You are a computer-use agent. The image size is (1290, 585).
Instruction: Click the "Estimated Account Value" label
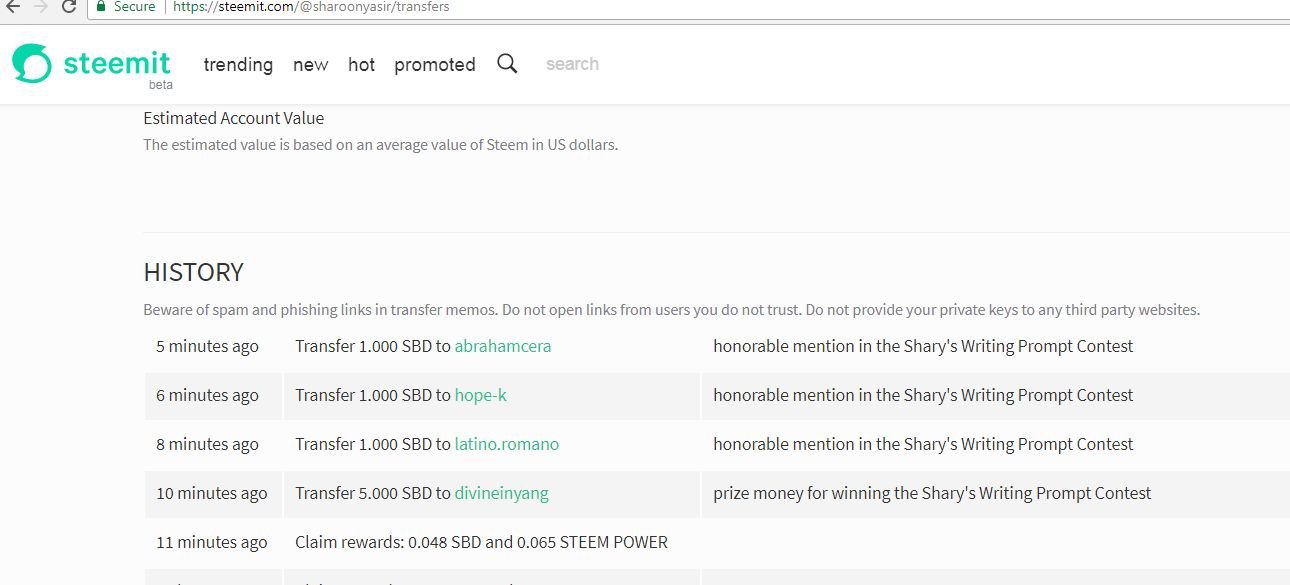[233, 118]
